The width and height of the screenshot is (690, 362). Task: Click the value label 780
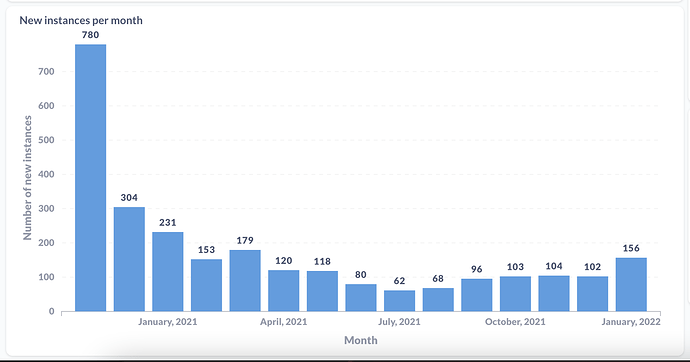click(91, 35)
